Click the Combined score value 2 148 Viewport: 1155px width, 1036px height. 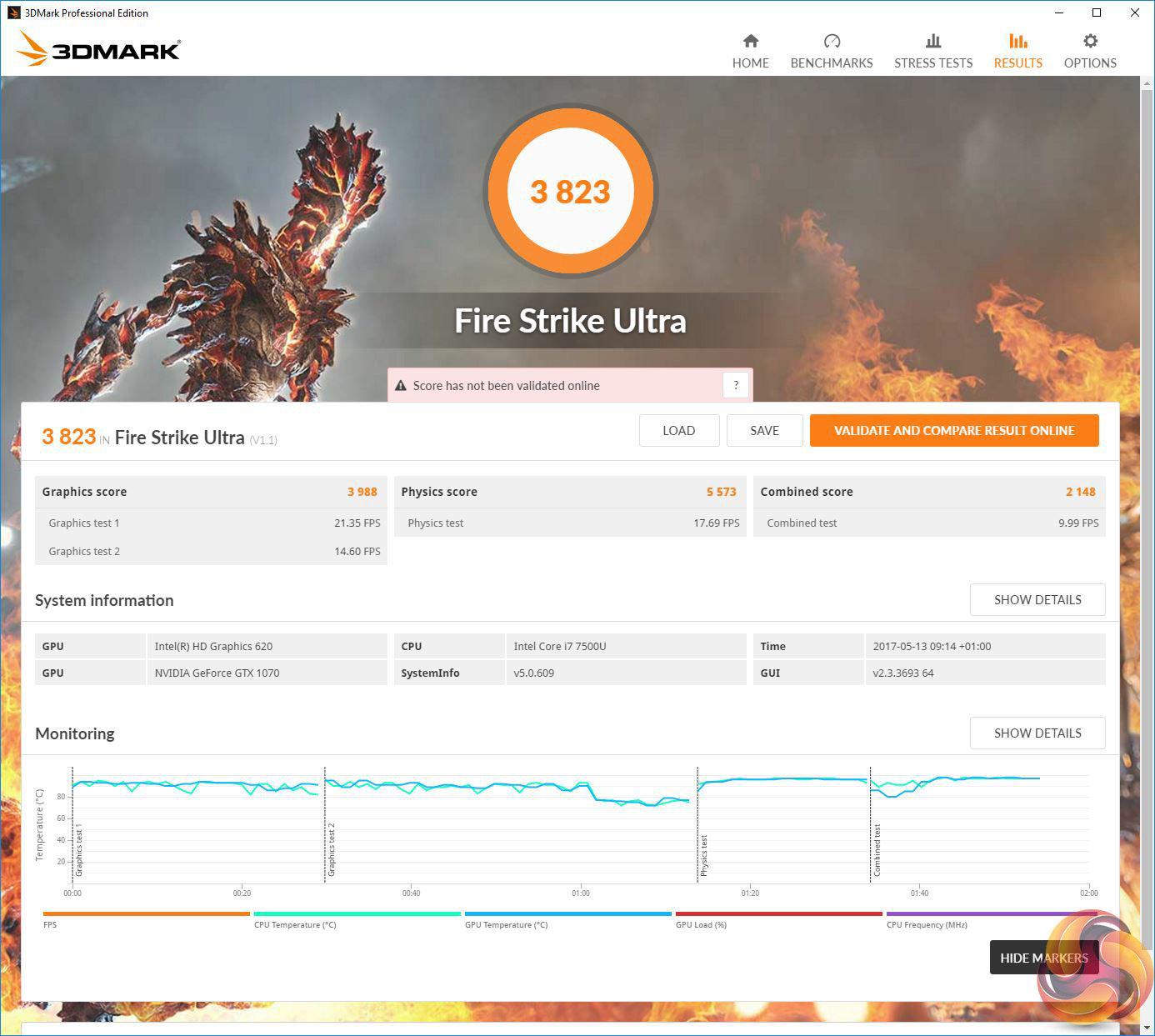(1081, 492)
